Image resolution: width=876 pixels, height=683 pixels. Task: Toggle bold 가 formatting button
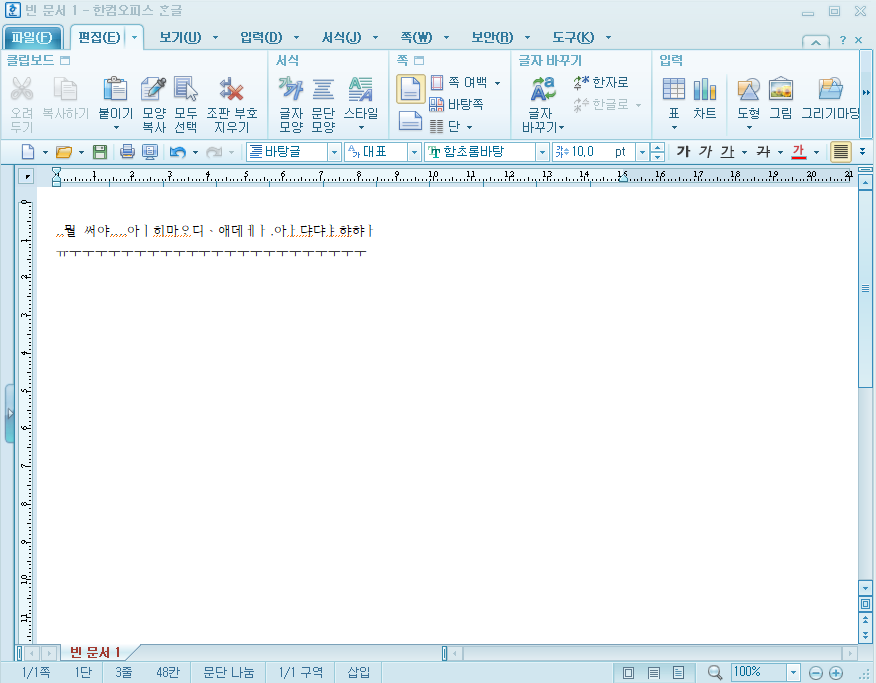683,151
